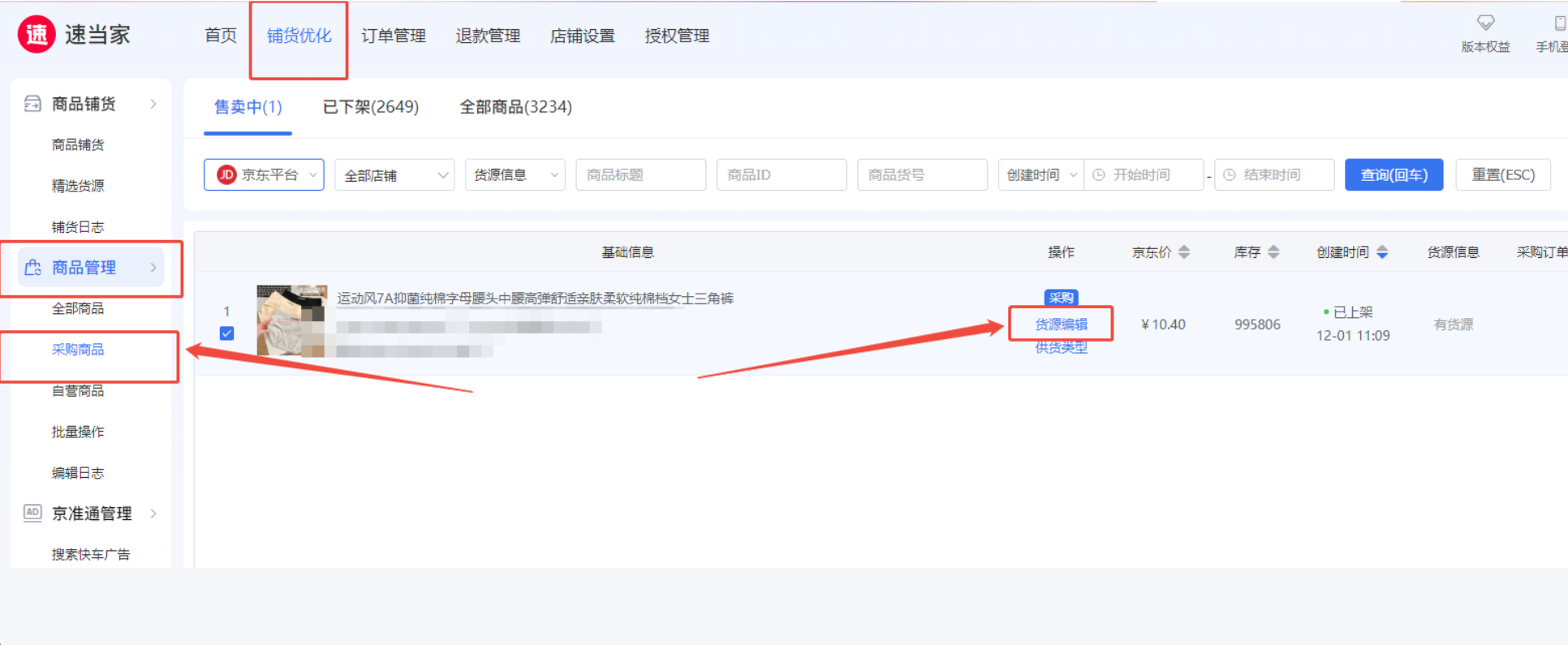Click the 京准通管理 AD icon
Image resolution: width=1568 pixels, height=645 pixels.
pos(32,513)
